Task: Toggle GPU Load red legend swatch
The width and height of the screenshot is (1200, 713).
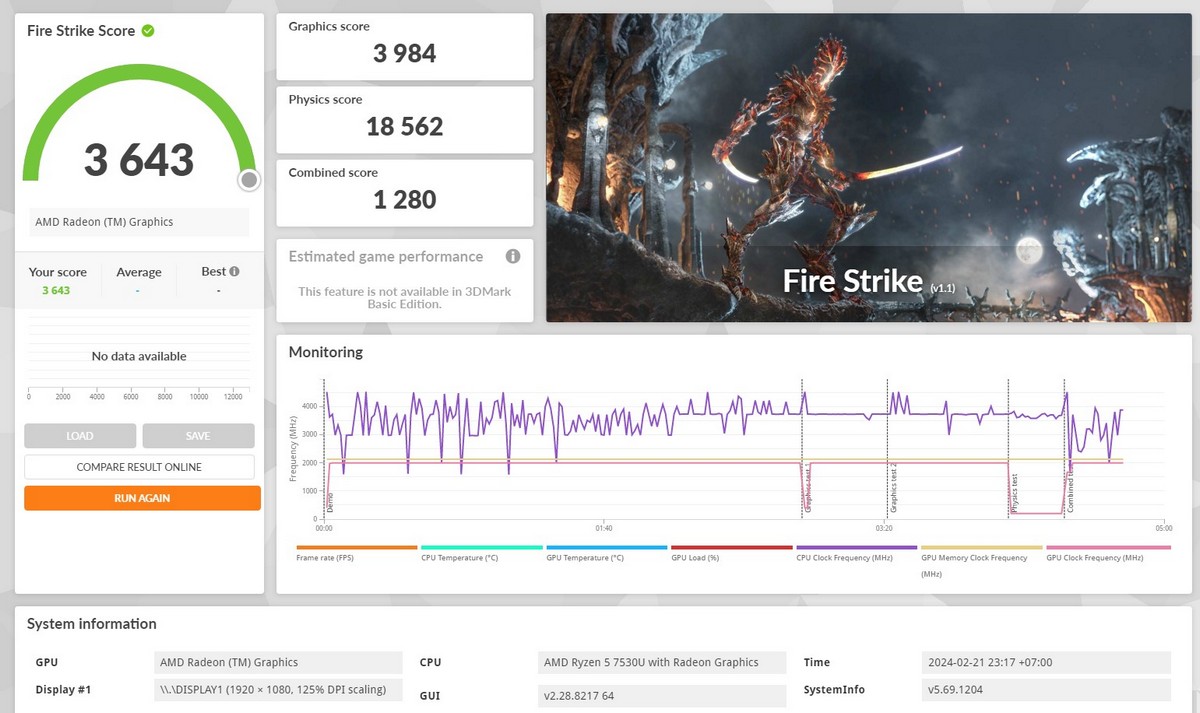Action: pos(732,548)
